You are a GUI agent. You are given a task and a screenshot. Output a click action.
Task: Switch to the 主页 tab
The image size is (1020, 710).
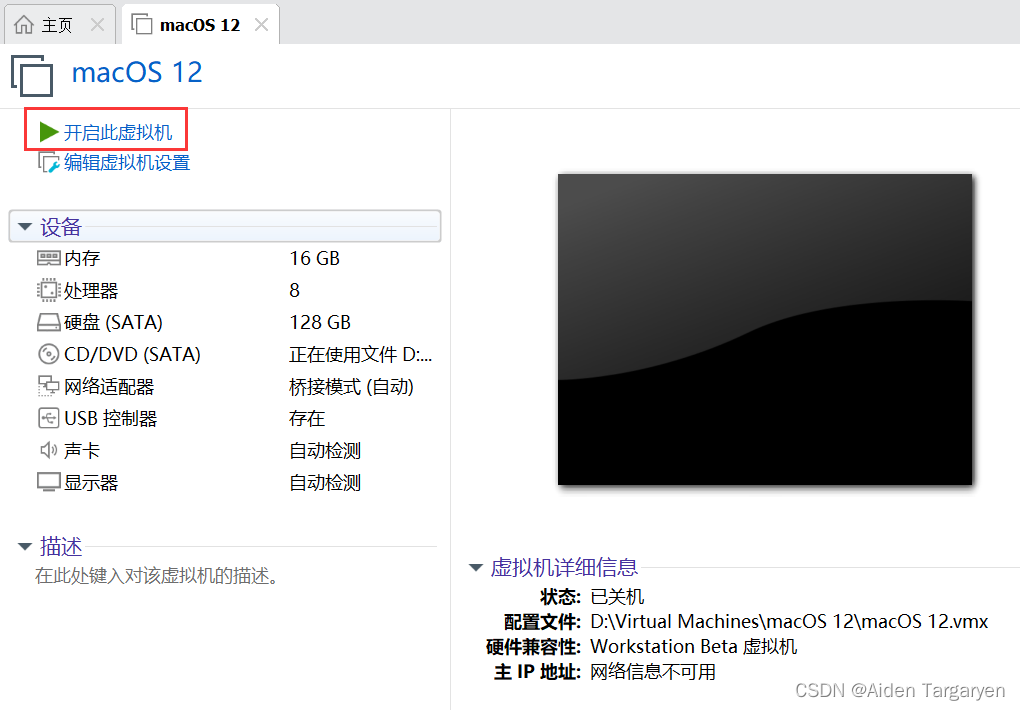(x=60, y=24)
